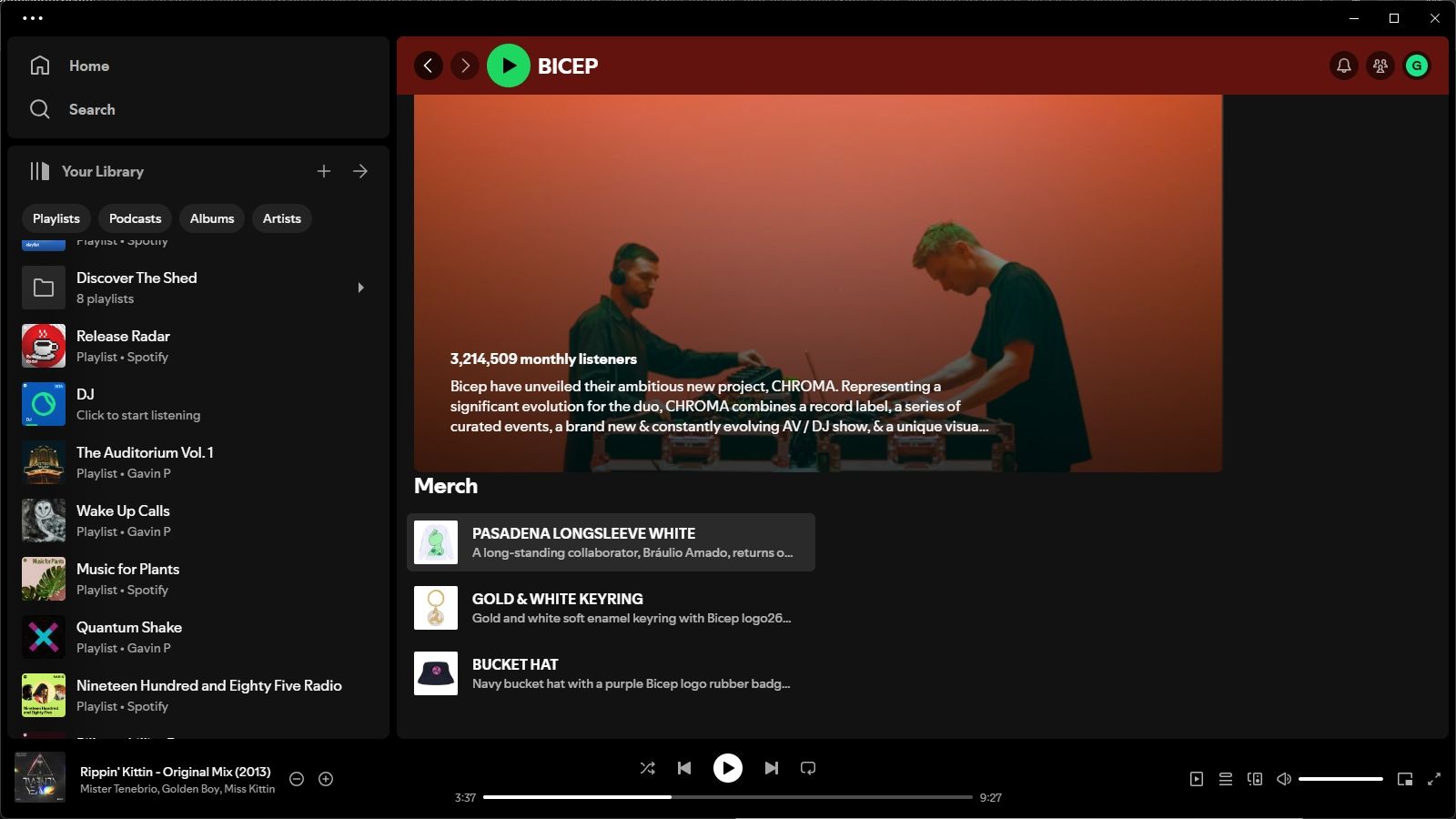Open Friend Activity icon
The width and height of the screenshot is (1456, 819).
[1380, 66]
